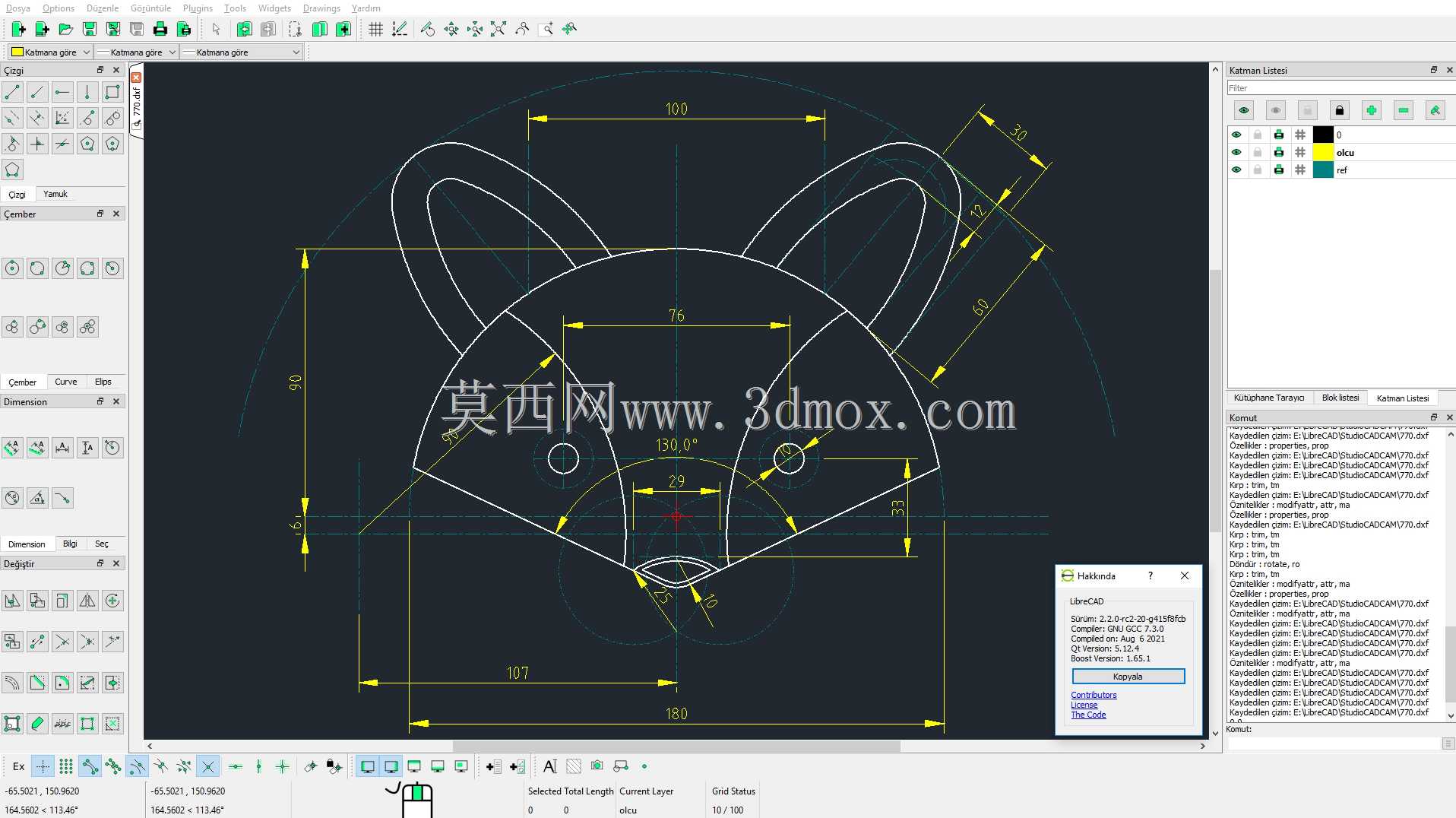The width and height of the screenshot is (1456, 818).
Task: Toggle lock for the olcu layer
Action: (1258, 152)
